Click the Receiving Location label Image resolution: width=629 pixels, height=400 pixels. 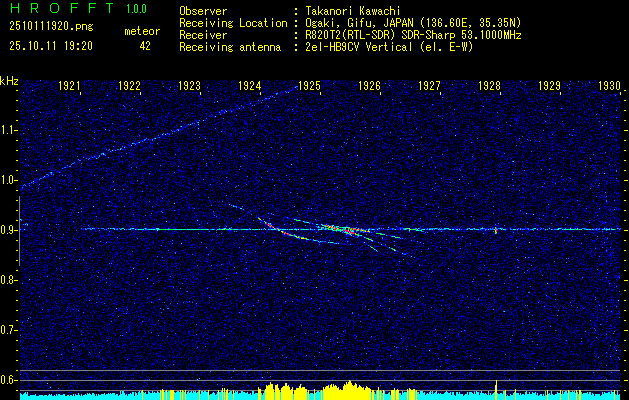point(233,23)
